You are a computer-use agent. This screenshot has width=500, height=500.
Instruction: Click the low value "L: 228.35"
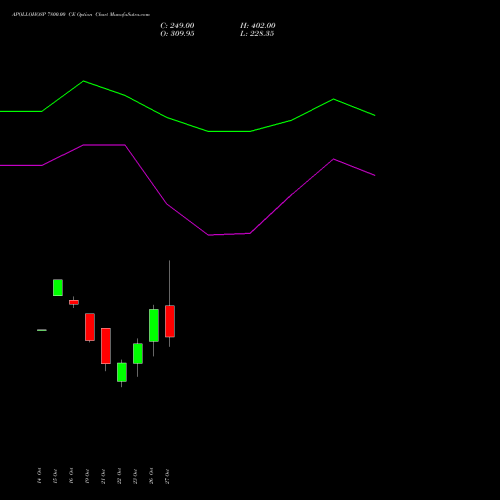(257, 34)
